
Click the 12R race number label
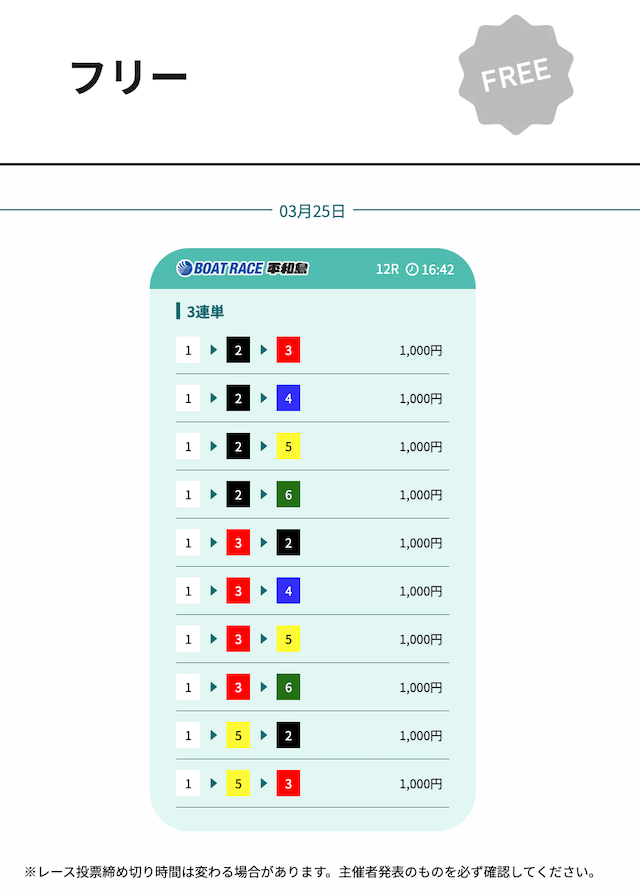tap(387, 270)
